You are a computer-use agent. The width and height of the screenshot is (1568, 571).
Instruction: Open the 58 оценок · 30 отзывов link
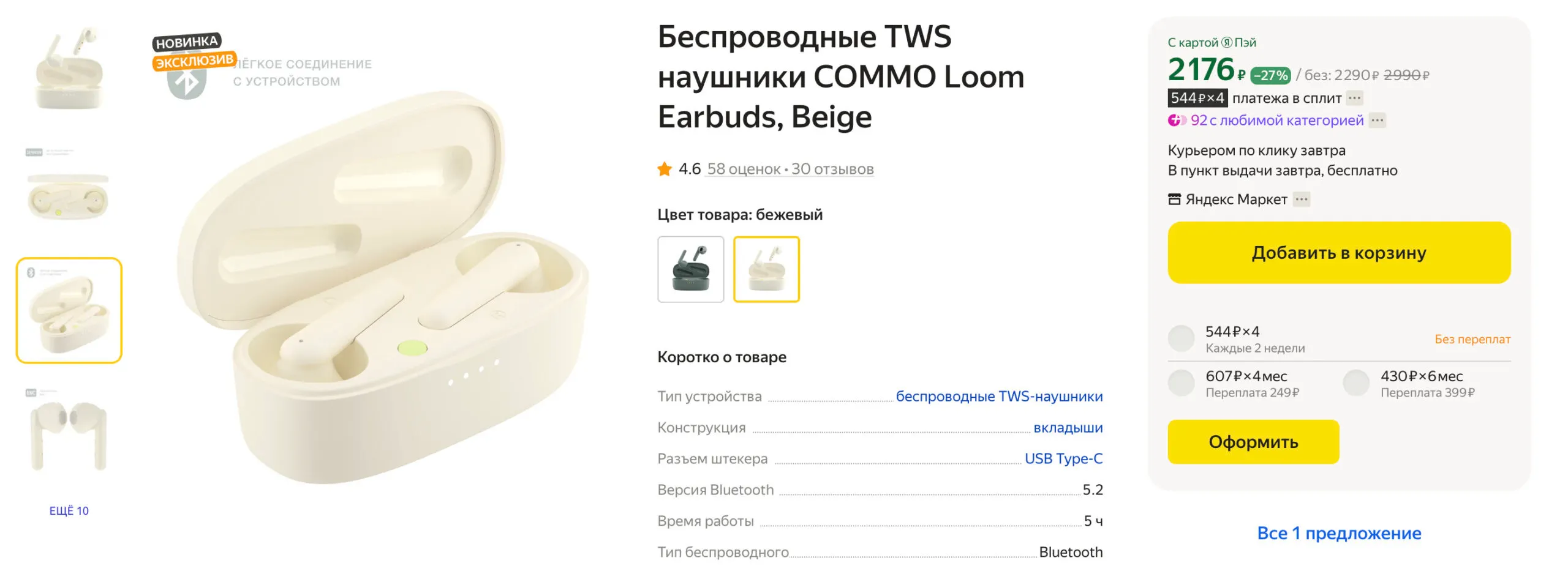click(790, 170)
